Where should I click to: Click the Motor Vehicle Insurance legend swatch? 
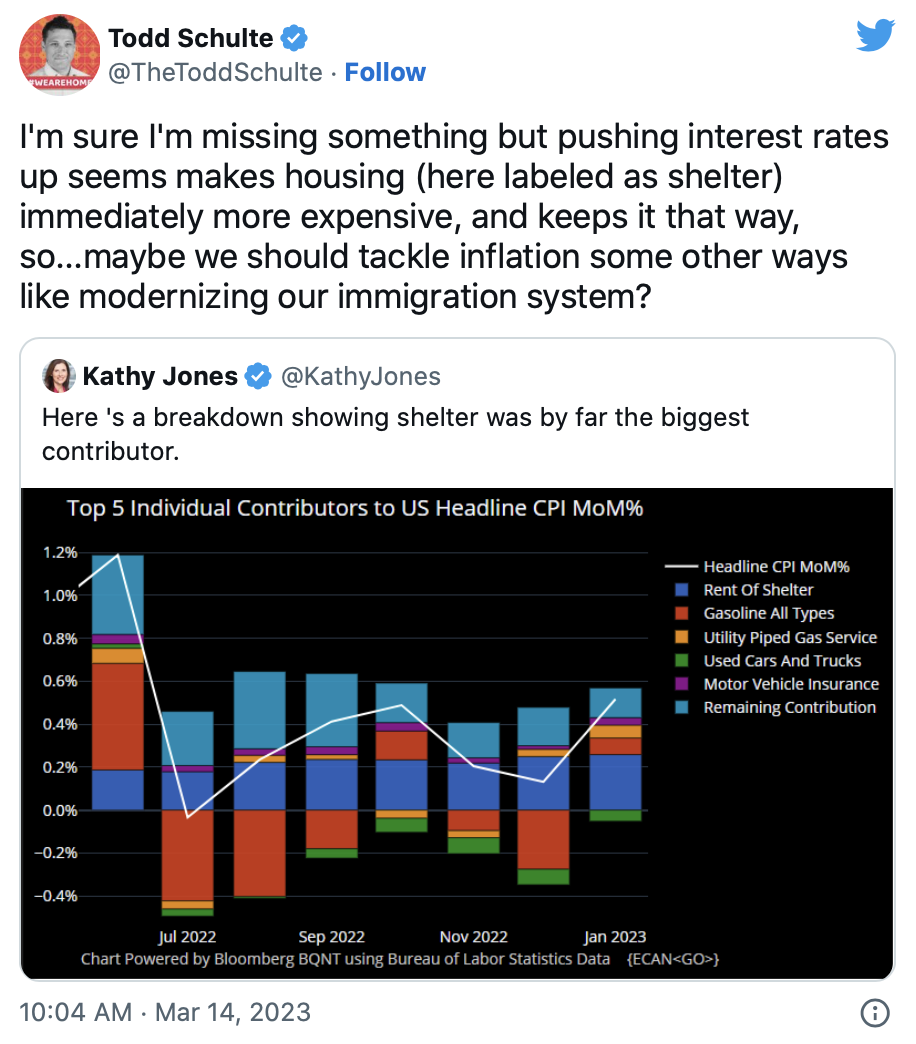tap(683, 685)
